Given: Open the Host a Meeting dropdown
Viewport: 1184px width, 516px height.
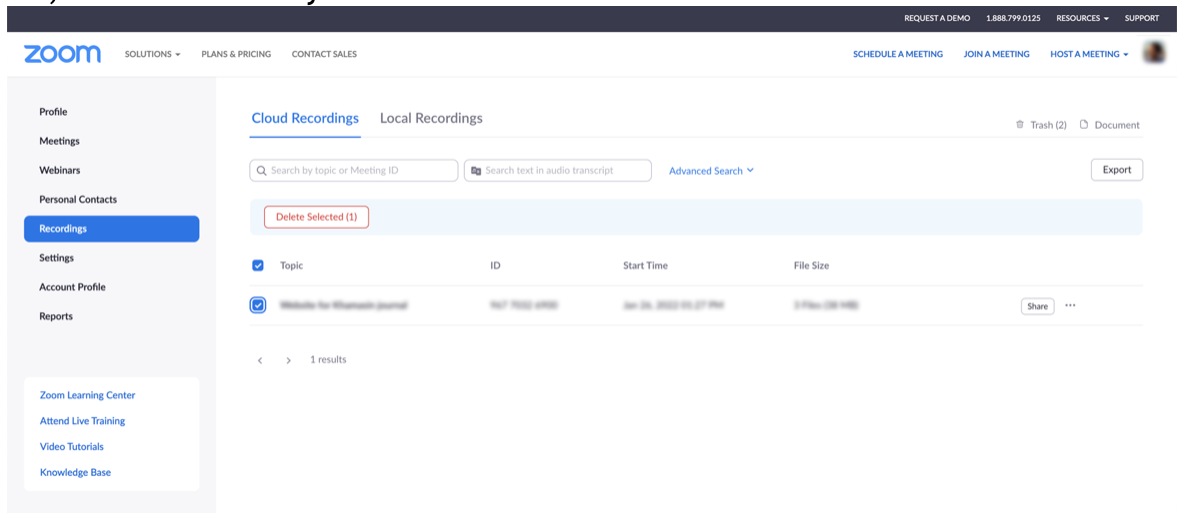Looking at the screenshot, I should (1089, 54).
